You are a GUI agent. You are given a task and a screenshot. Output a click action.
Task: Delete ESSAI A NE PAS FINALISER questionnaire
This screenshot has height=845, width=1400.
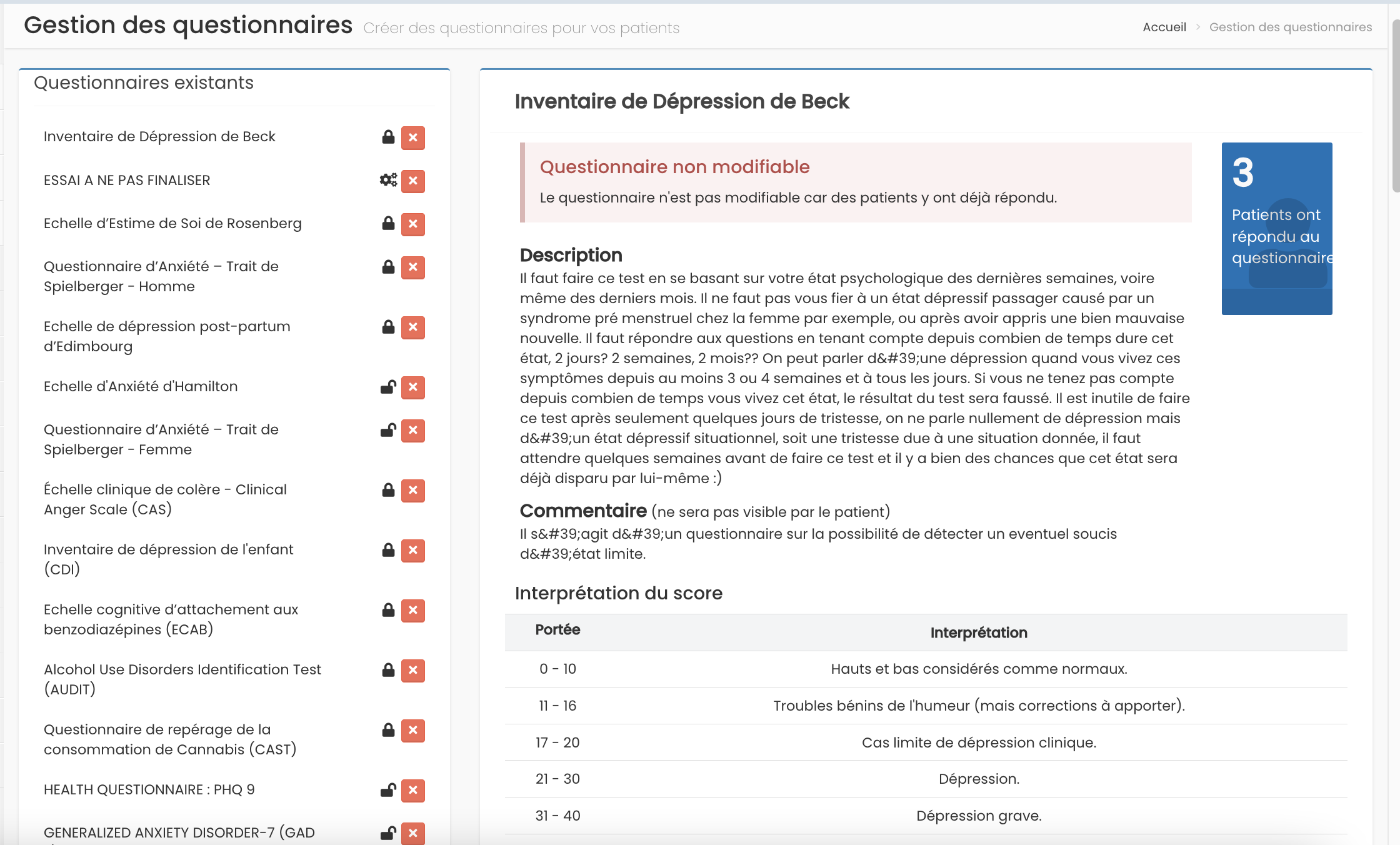tap(413, 181)
